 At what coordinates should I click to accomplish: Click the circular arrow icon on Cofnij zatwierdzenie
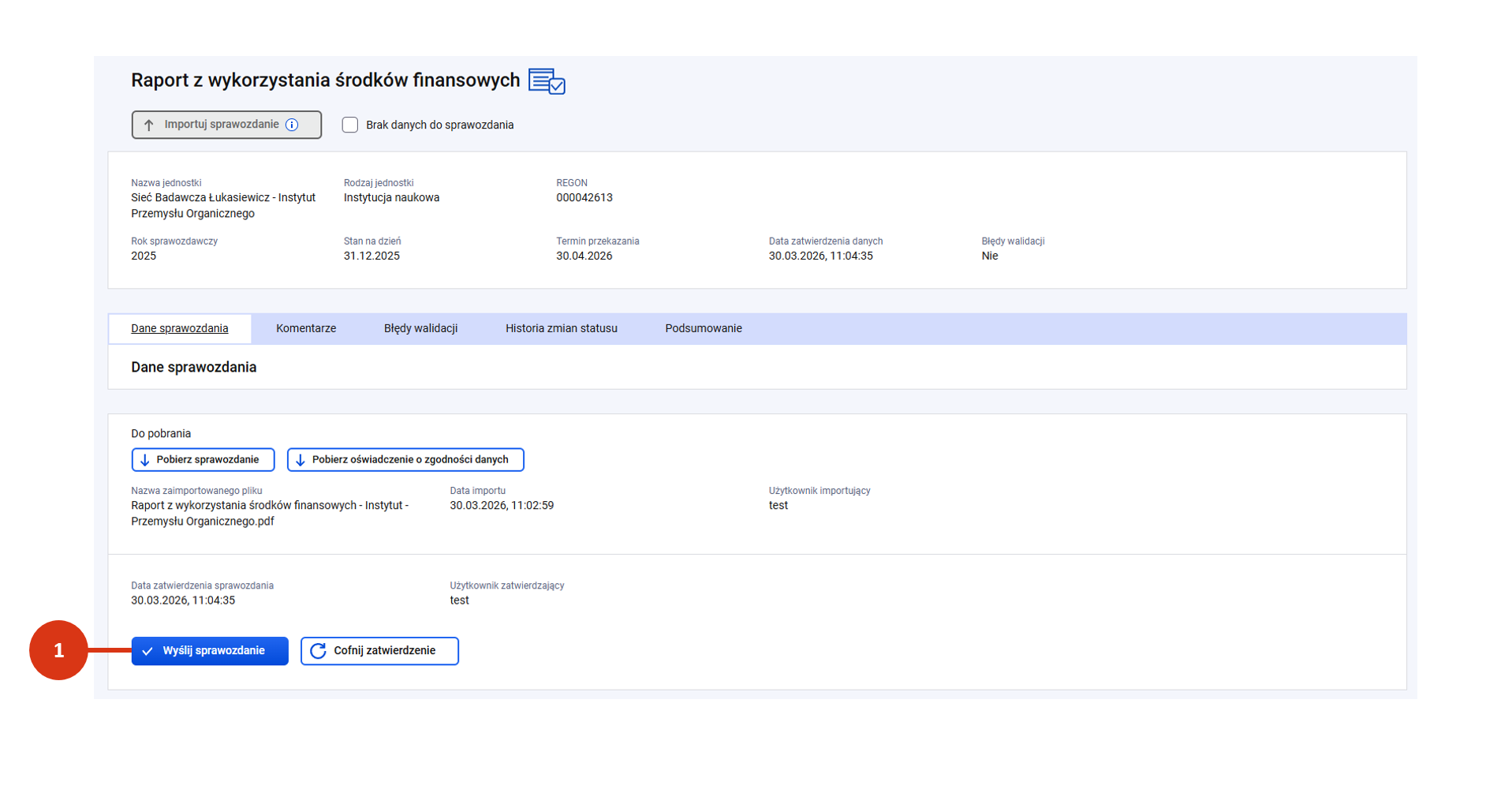tap(318, 651)
